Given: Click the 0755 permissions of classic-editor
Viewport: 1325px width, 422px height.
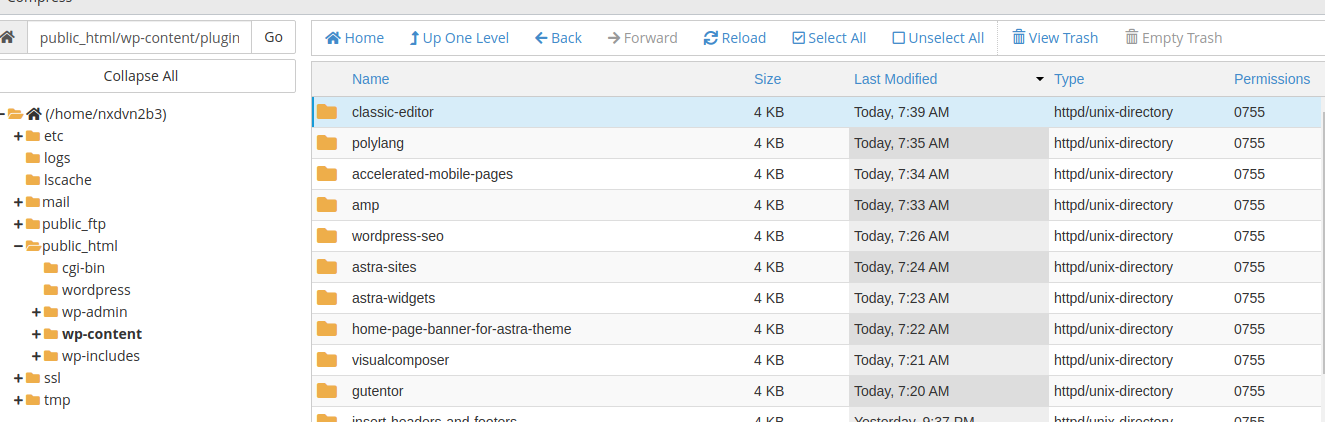Looking at the screenshot, I should (1250, 112).
